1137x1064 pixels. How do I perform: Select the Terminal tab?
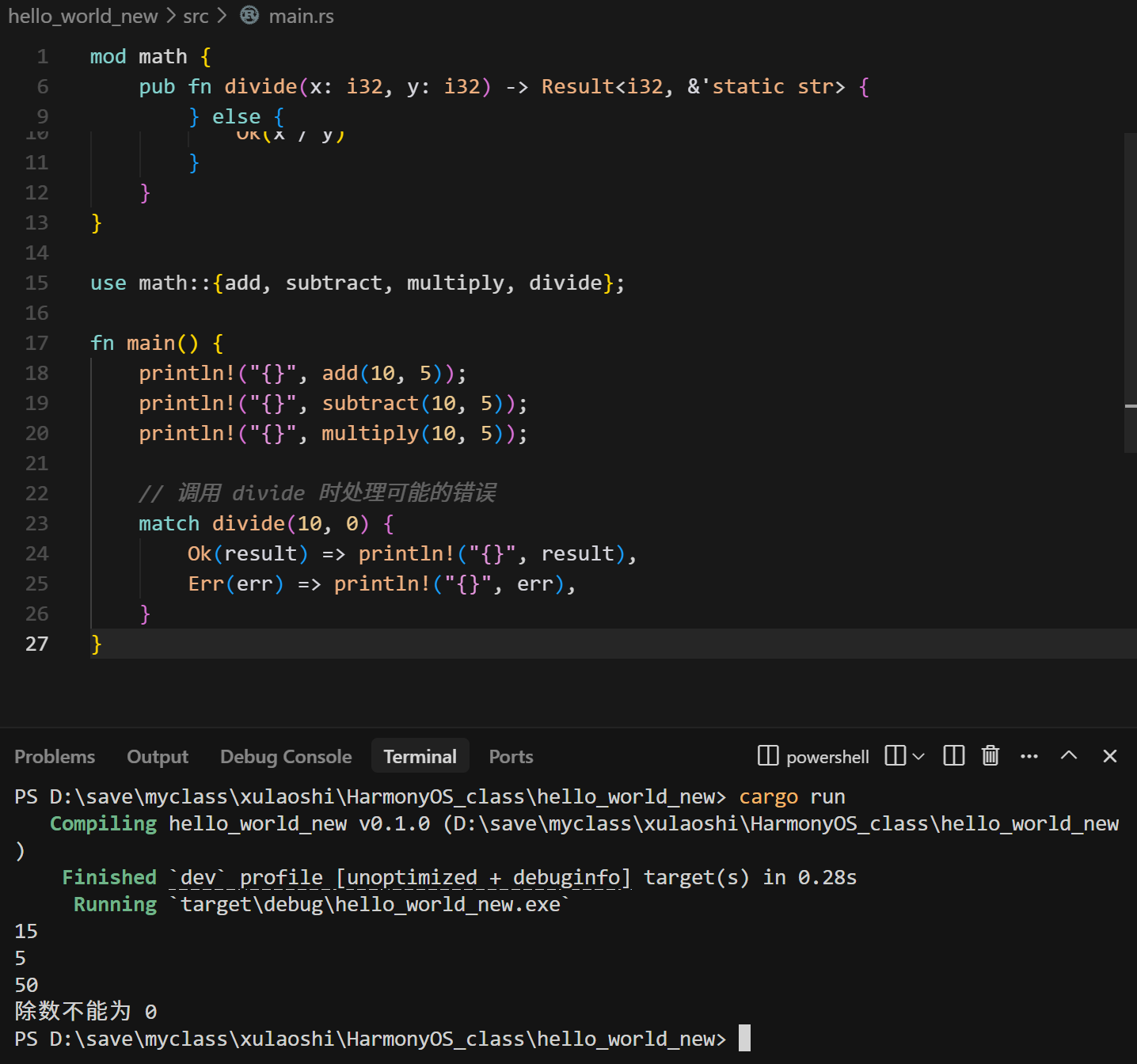coord(420,757)
